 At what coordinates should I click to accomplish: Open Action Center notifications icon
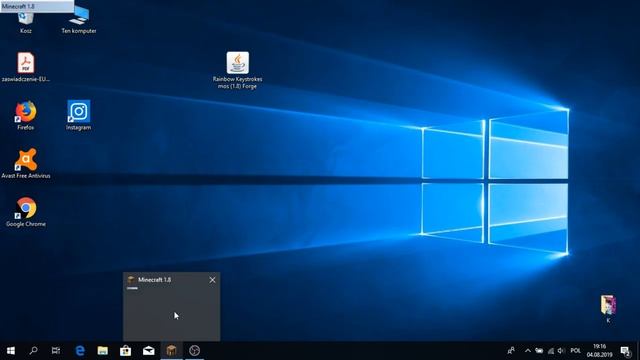pyautogui.click(x=625, y=351)
